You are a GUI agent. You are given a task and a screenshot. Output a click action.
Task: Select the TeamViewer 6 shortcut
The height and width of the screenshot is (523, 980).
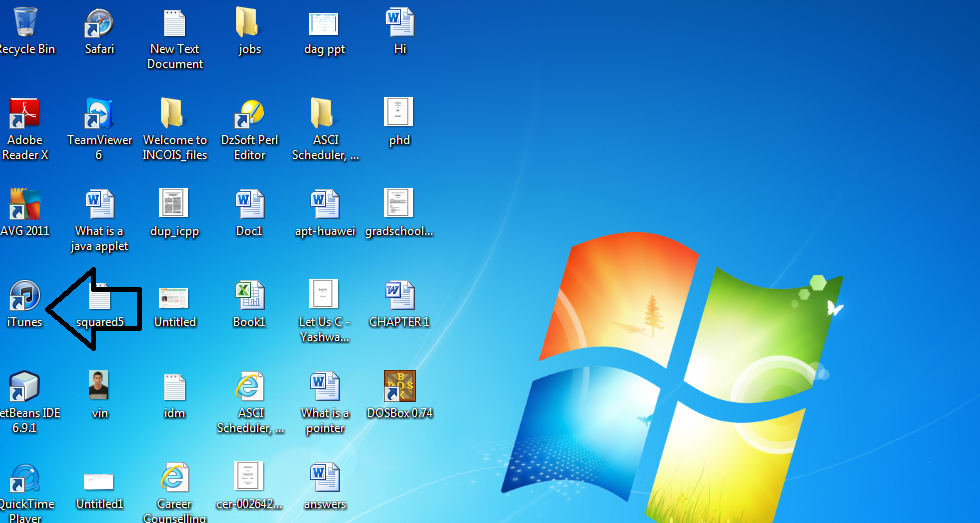click(99, 114)
